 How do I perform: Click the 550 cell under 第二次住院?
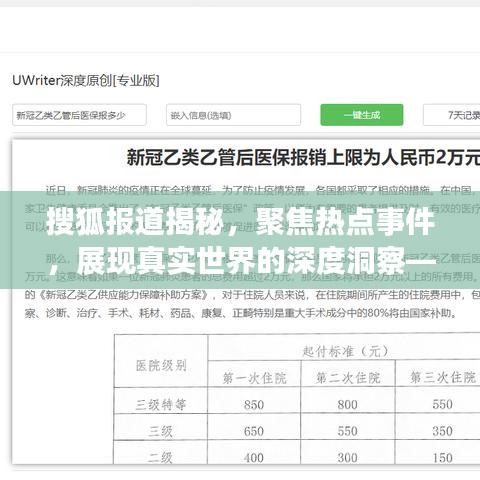click(348, 431)
